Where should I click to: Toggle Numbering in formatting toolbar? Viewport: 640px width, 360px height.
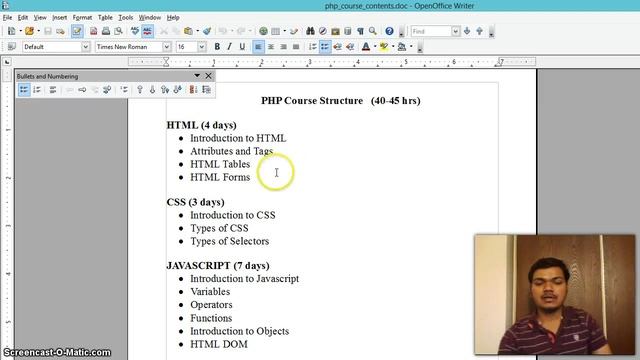pos(312,47)
